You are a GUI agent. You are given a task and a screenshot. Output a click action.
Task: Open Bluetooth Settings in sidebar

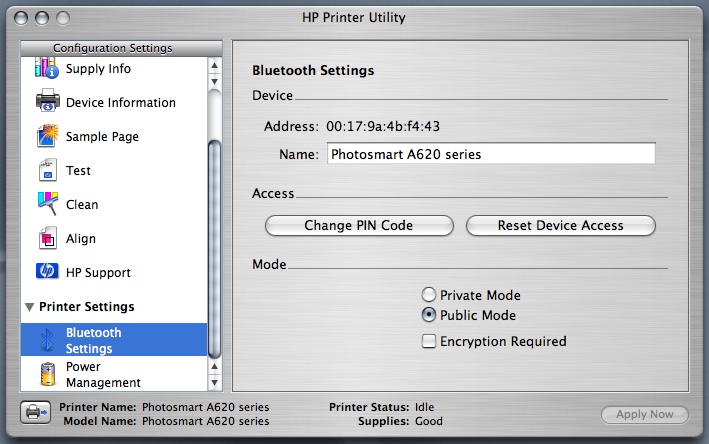tap(93, 340)
